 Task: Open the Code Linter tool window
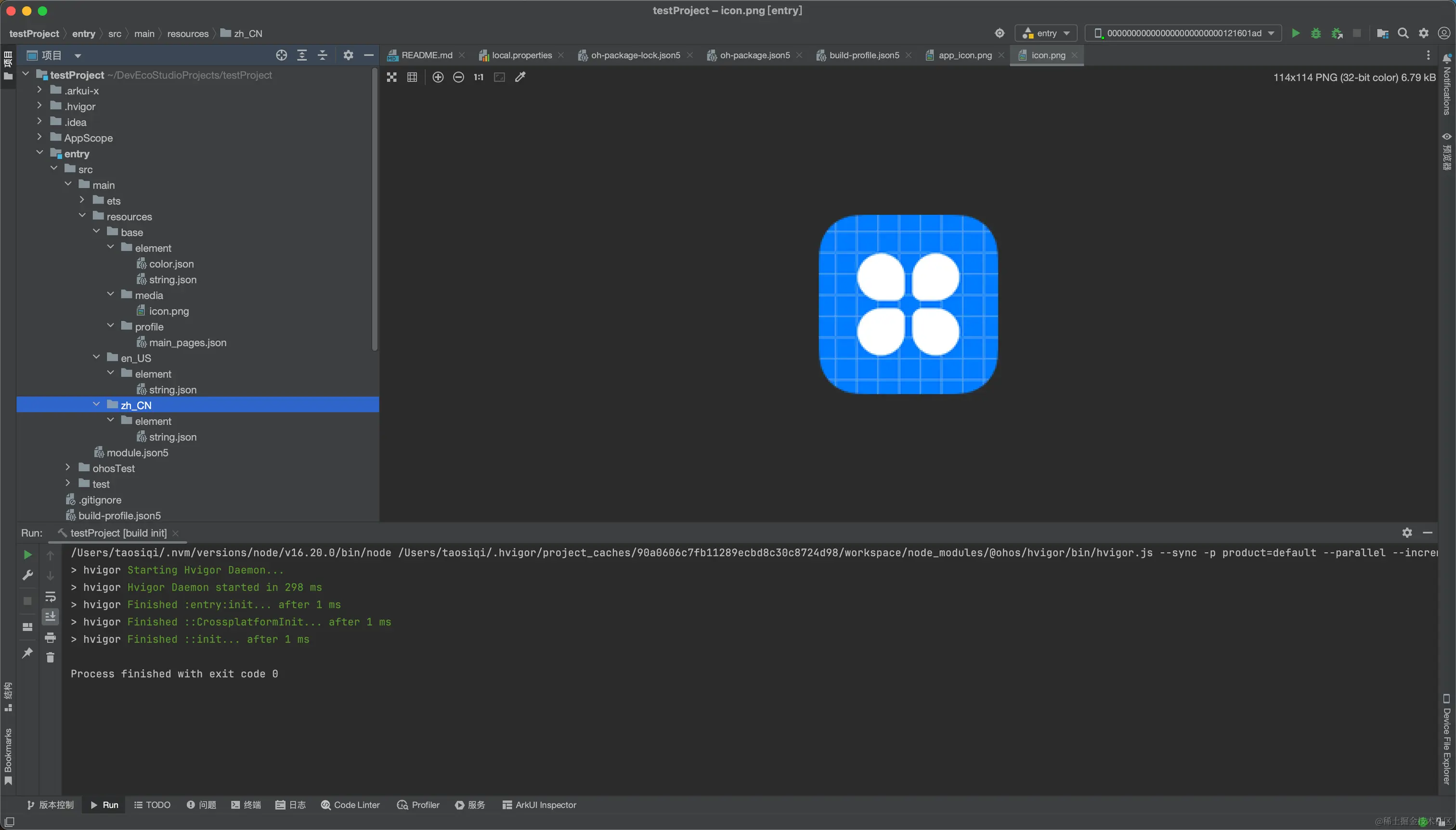(x=350, y=805)
